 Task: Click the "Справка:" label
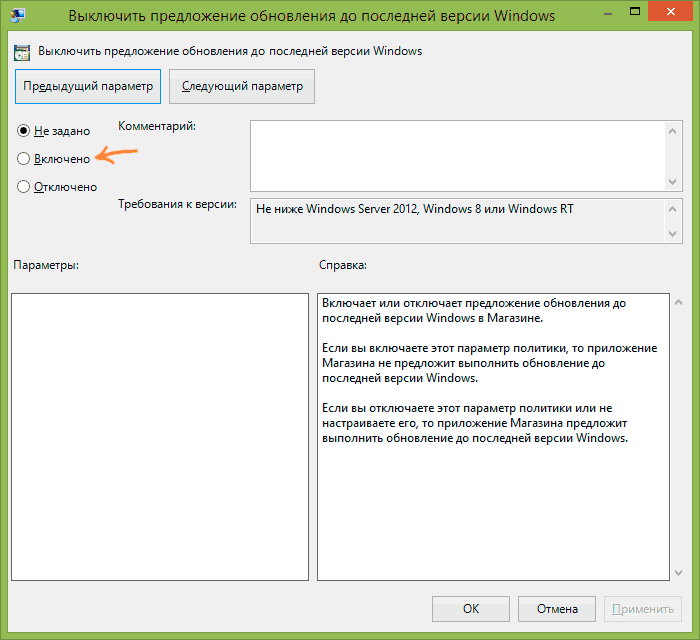click(x=343, y=265)
